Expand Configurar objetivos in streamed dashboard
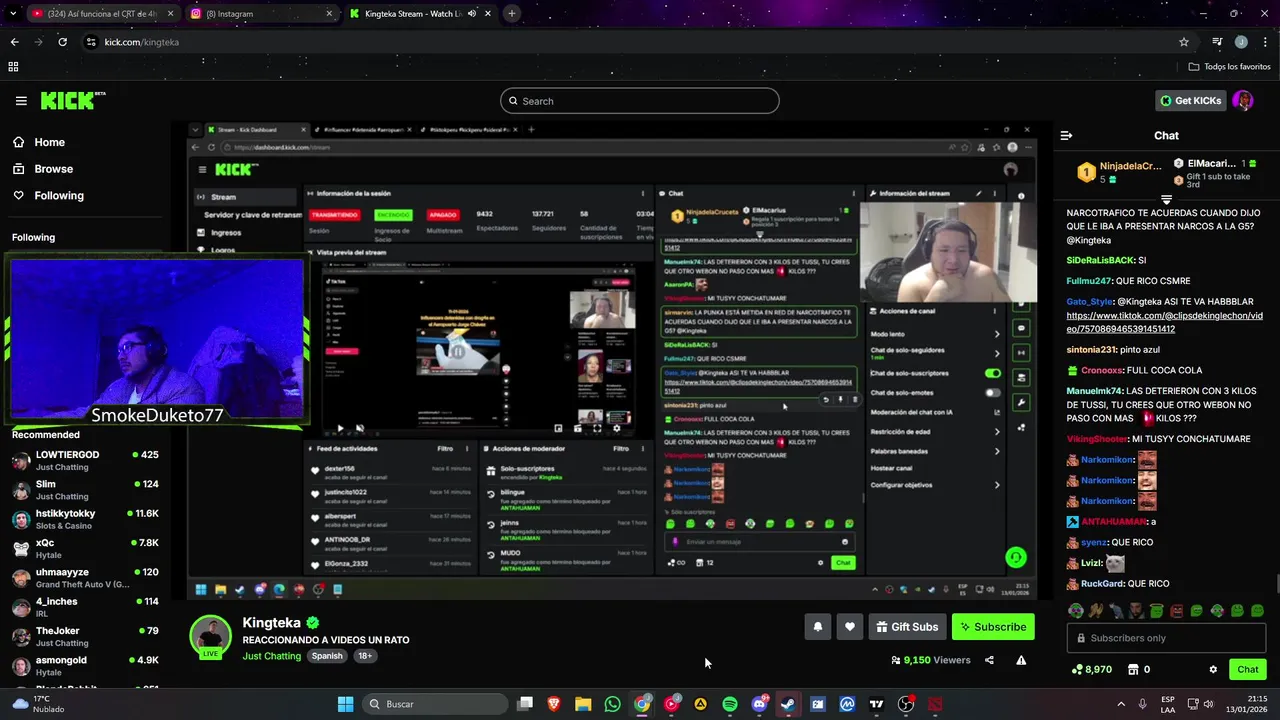Image resolution: width=1280 pixels, height=720 pixels. [996, 485]
